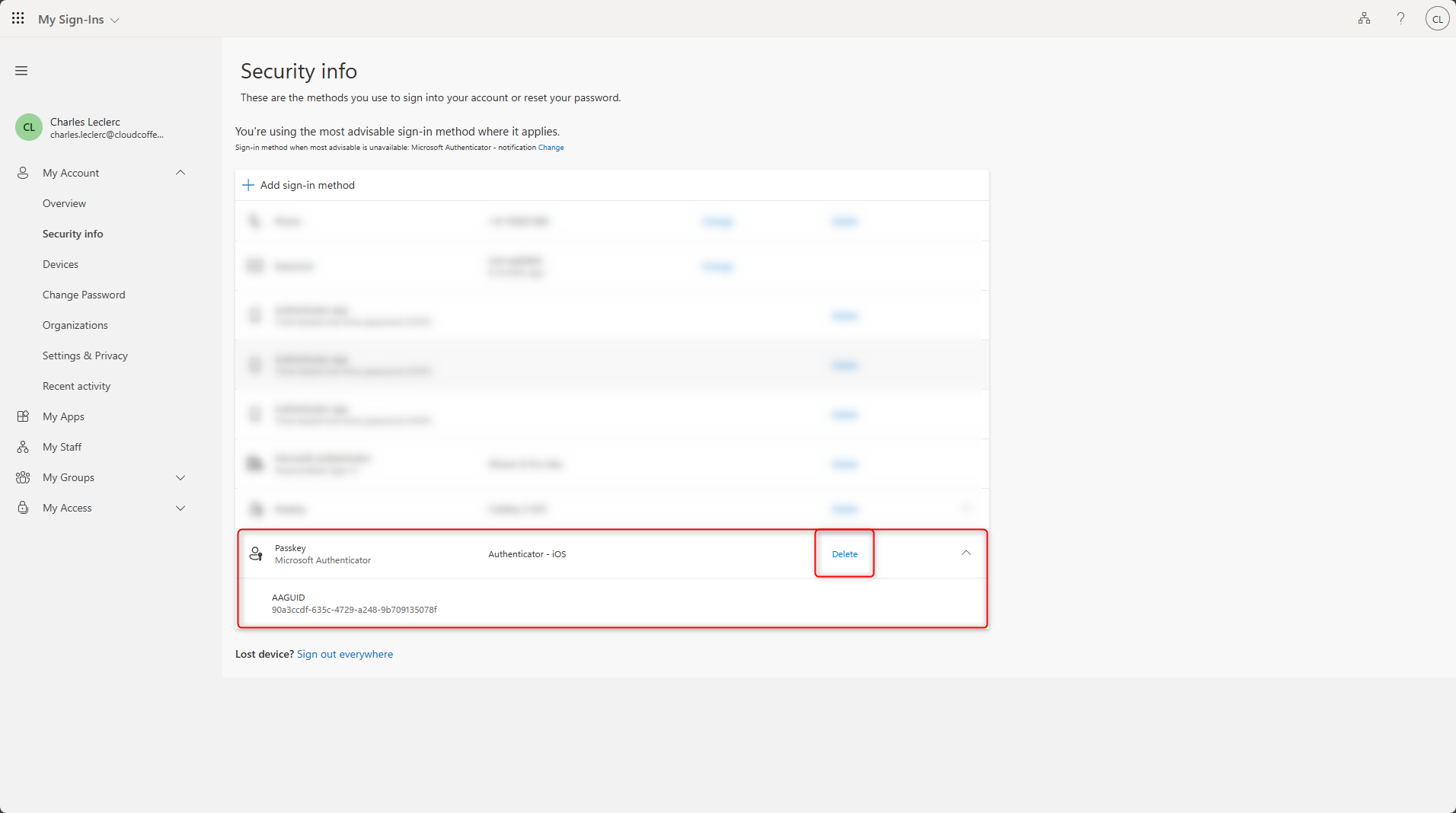This screenshot has height=813, width=1456.
Task: Open Change Password in sidebar
Action: [x=84, y=295]
